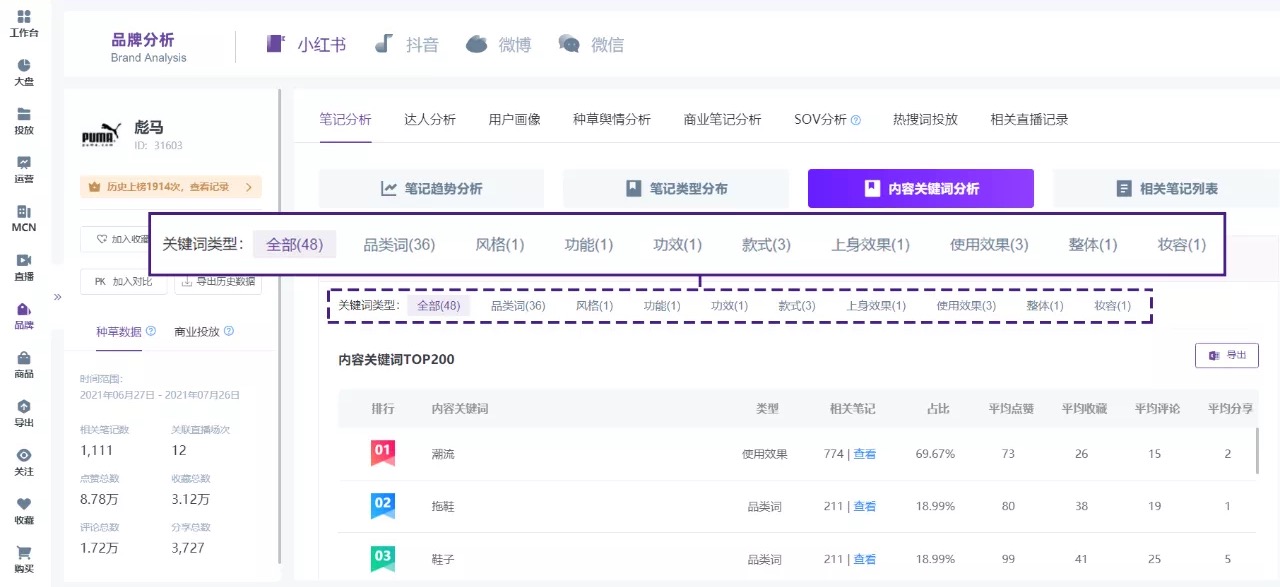1280x587 pixels.
Task: Select the 商业投放 tab in brand panel
Action: (197, 331)
